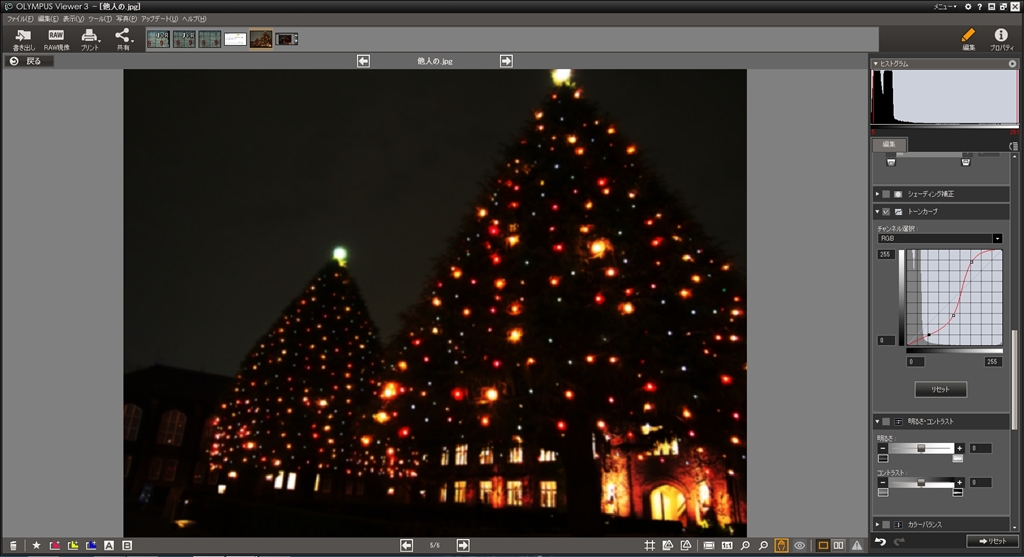The height and width of the screenshot is (557, 1024).
Task: Click the 1:1 actual size icon
Action: pos(727,545)
